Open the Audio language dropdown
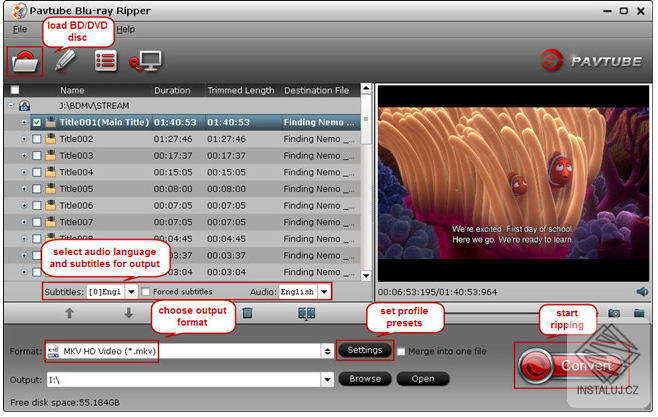658x417 pixels. pos(324,292)
